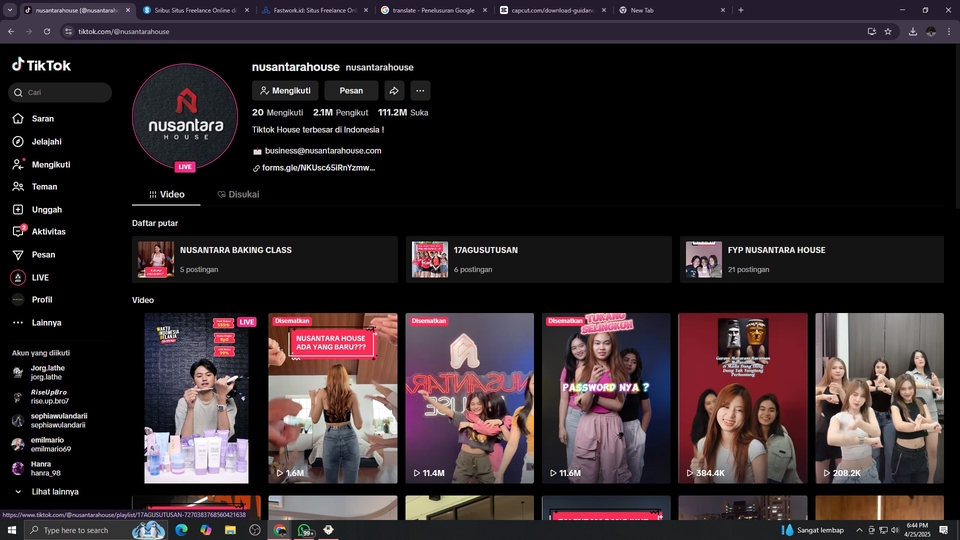The image size is (960, 540).
Task: Switch to translate Google search tab
Action: 432,10
